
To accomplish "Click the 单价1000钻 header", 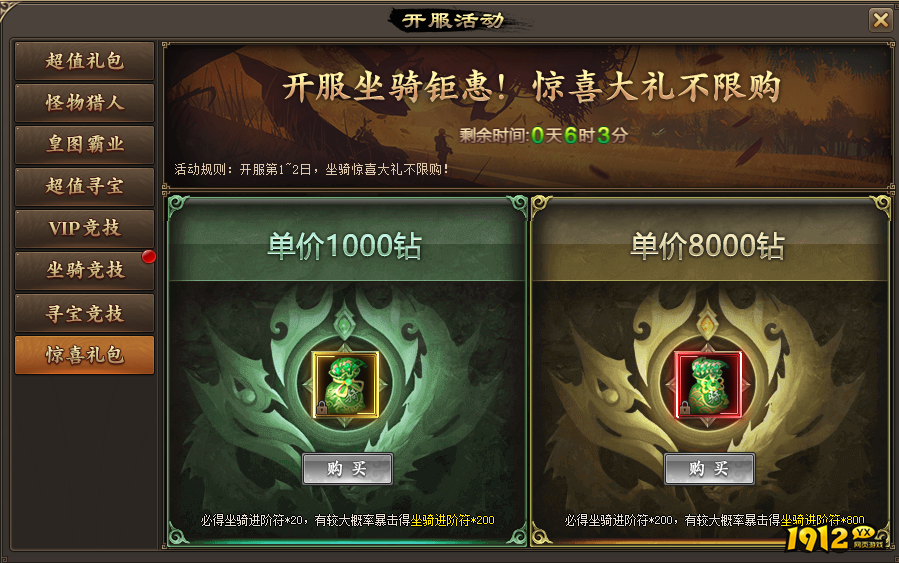I will [x=345, y=246].
